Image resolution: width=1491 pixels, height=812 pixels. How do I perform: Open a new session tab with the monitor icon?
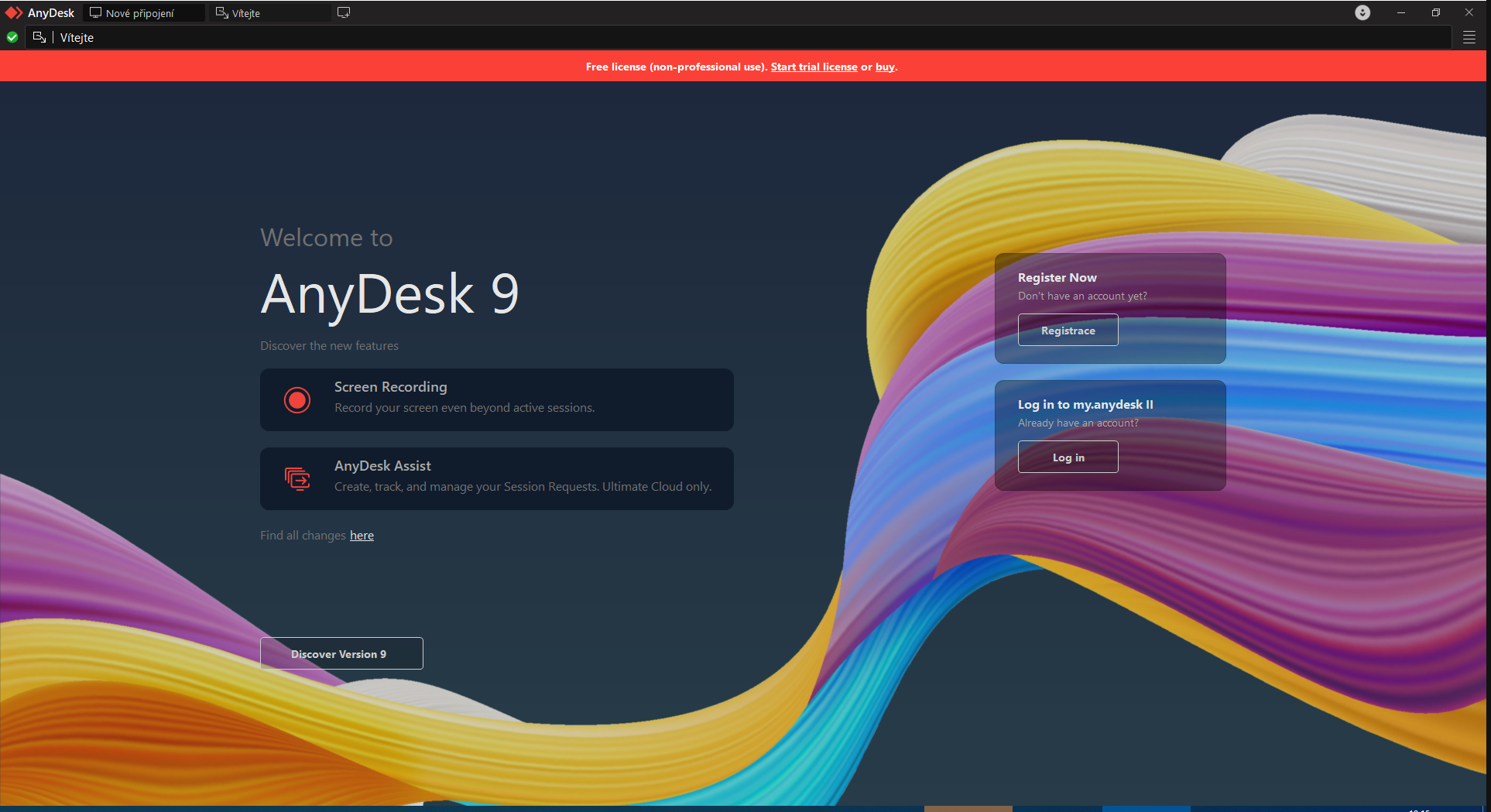(x=344, y=12)
